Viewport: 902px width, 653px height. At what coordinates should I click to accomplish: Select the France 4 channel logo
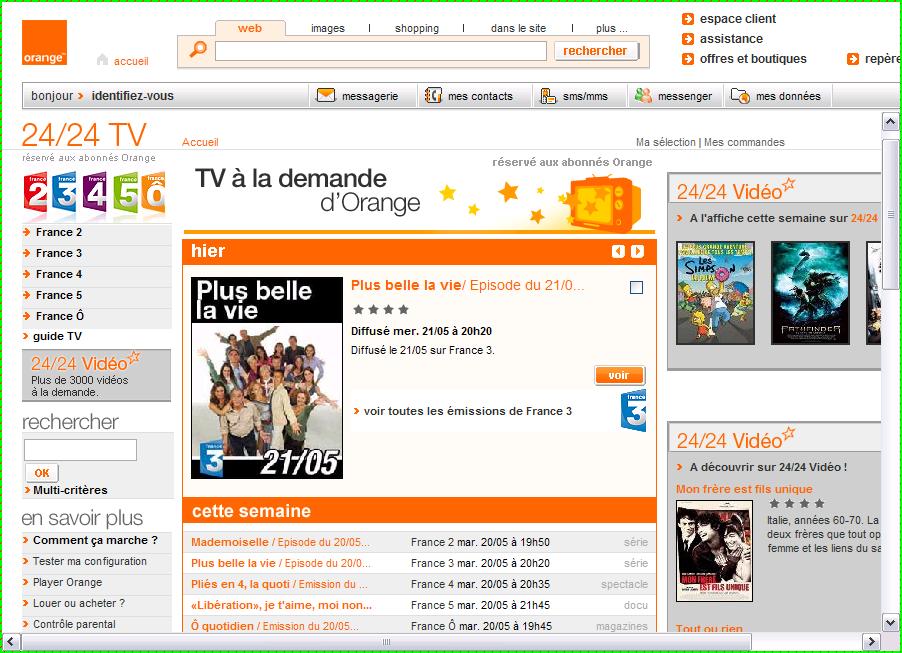coord(95,194)
